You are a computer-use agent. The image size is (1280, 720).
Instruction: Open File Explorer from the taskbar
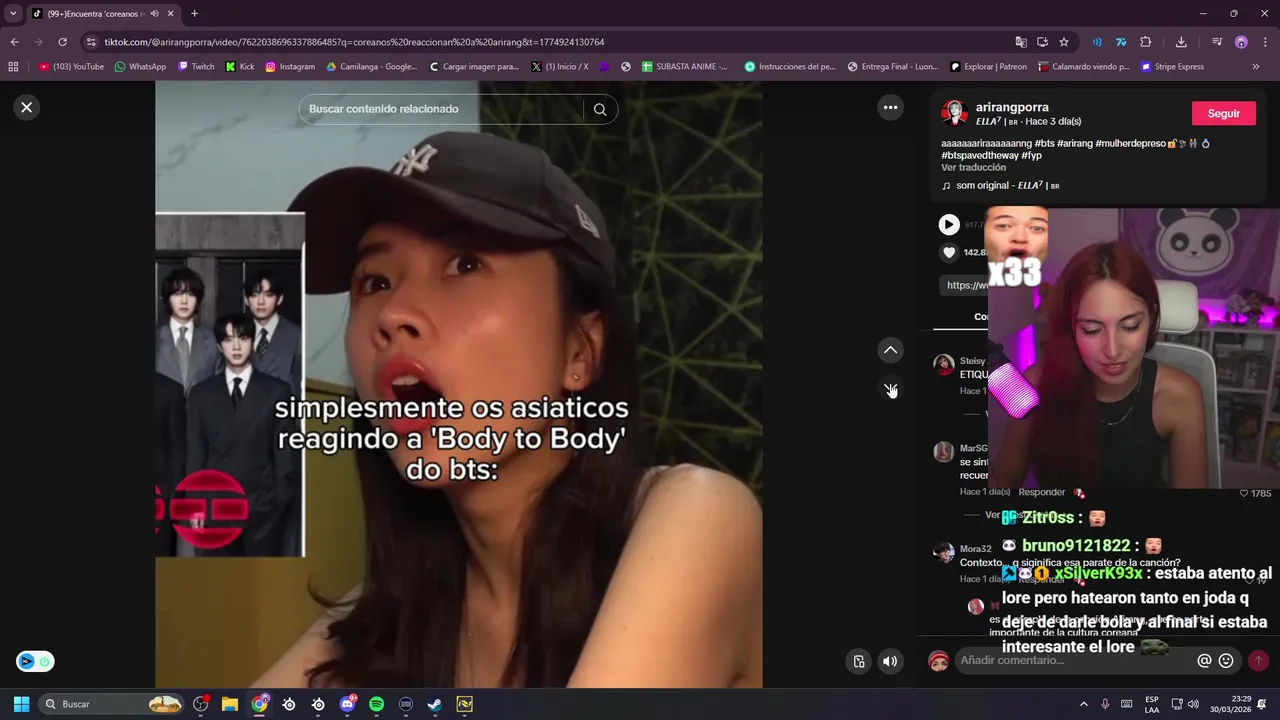point(230,704)
